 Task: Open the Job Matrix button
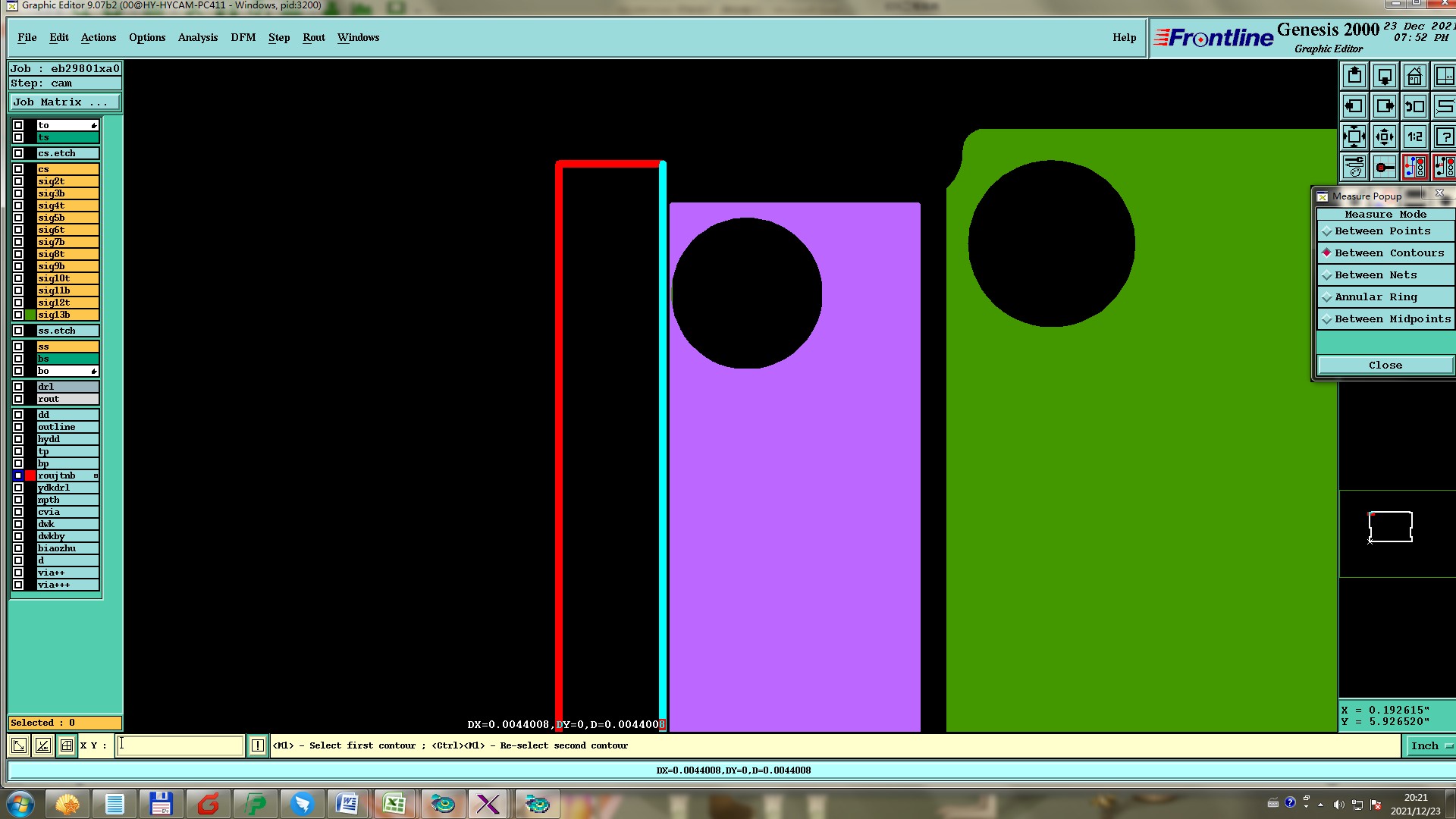point(64,102)
